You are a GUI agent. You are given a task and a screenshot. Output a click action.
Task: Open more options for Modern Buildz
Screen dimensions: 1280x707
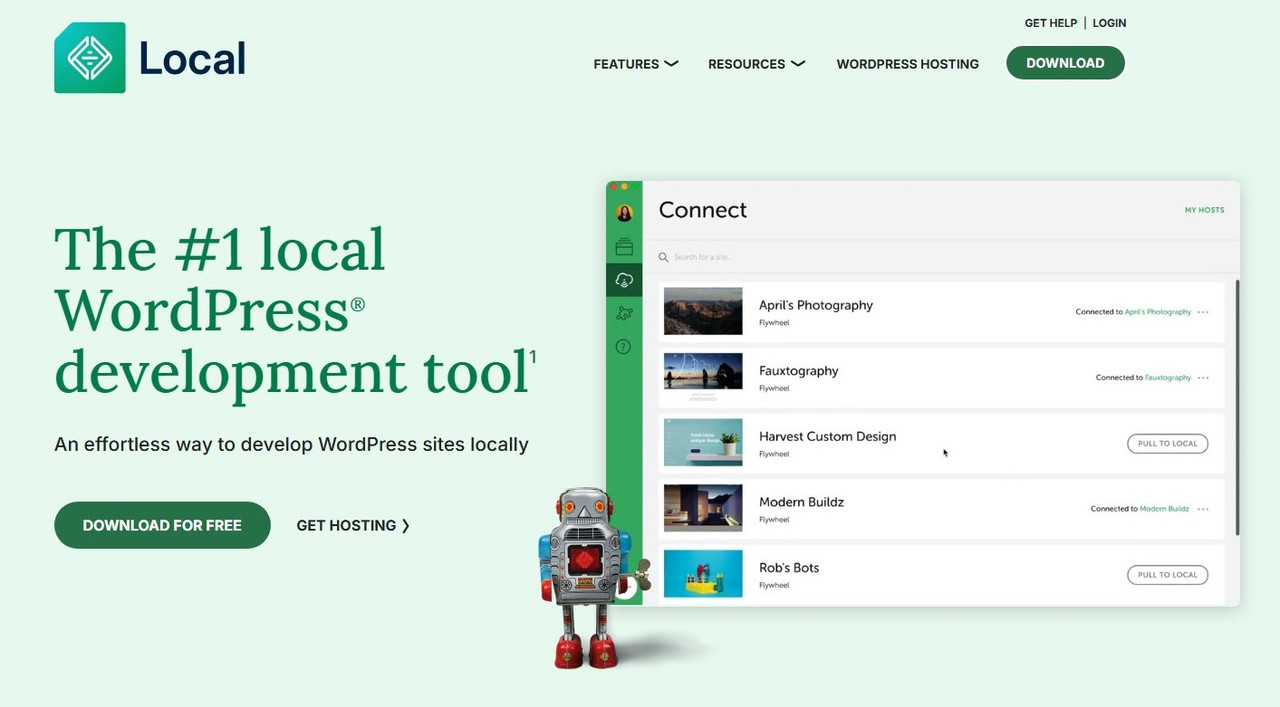1203,509
